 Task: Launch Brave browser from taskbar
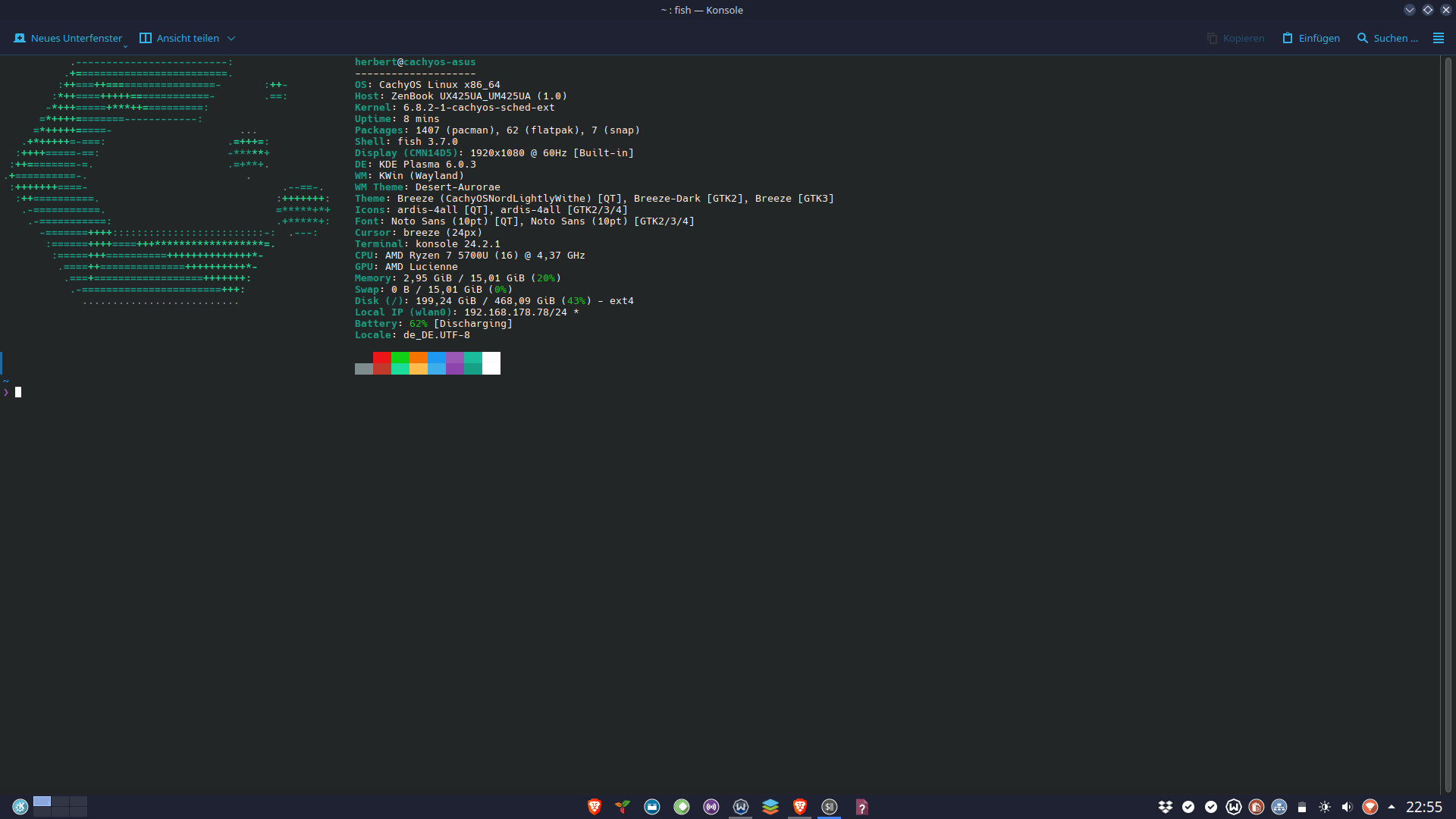594,807
